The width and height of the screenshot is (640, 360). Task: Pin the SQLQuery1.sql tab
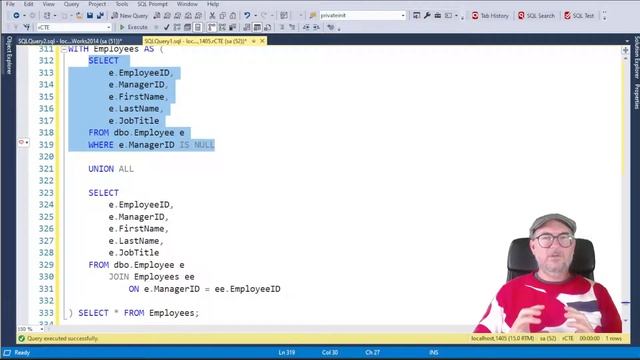pyautogui.click(x=253, y=41)
